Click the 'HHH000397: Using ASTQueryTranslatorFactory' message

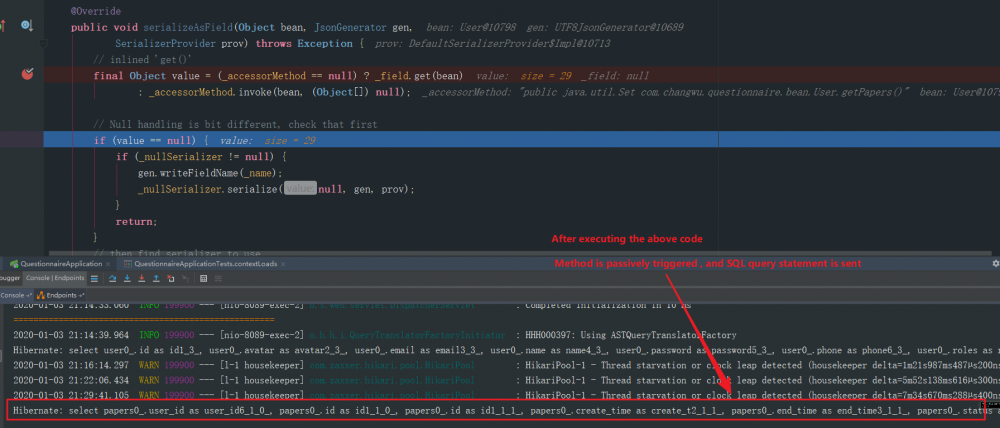(x=630, y=335)
